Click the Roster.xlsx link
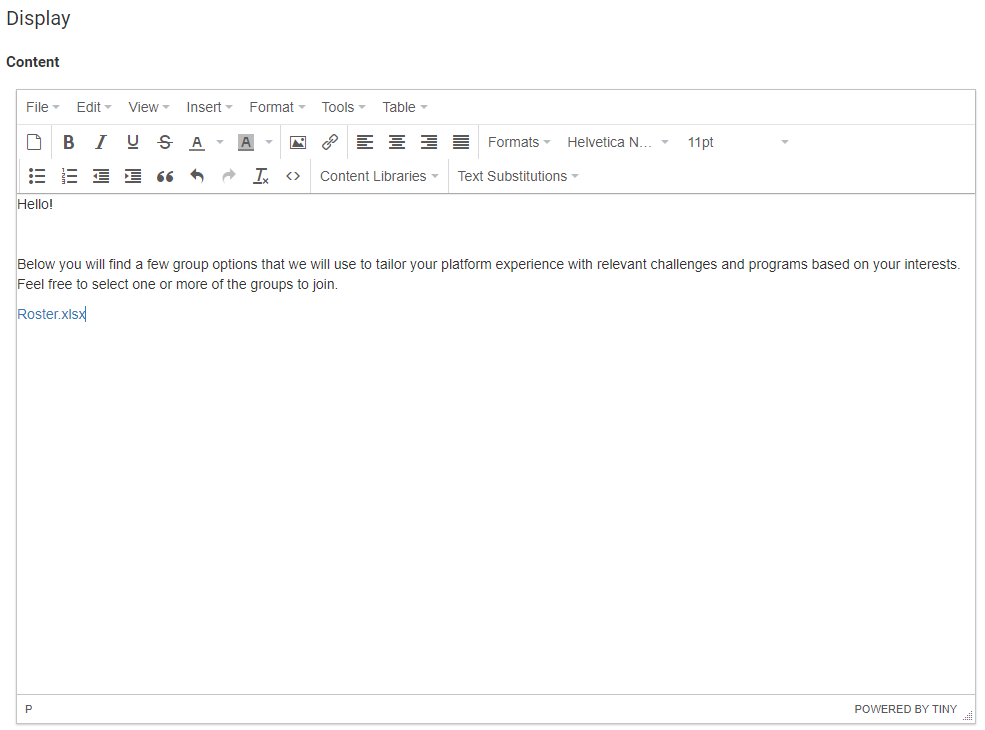This screenshot has width=985, height=730. (x=51, y=314)
